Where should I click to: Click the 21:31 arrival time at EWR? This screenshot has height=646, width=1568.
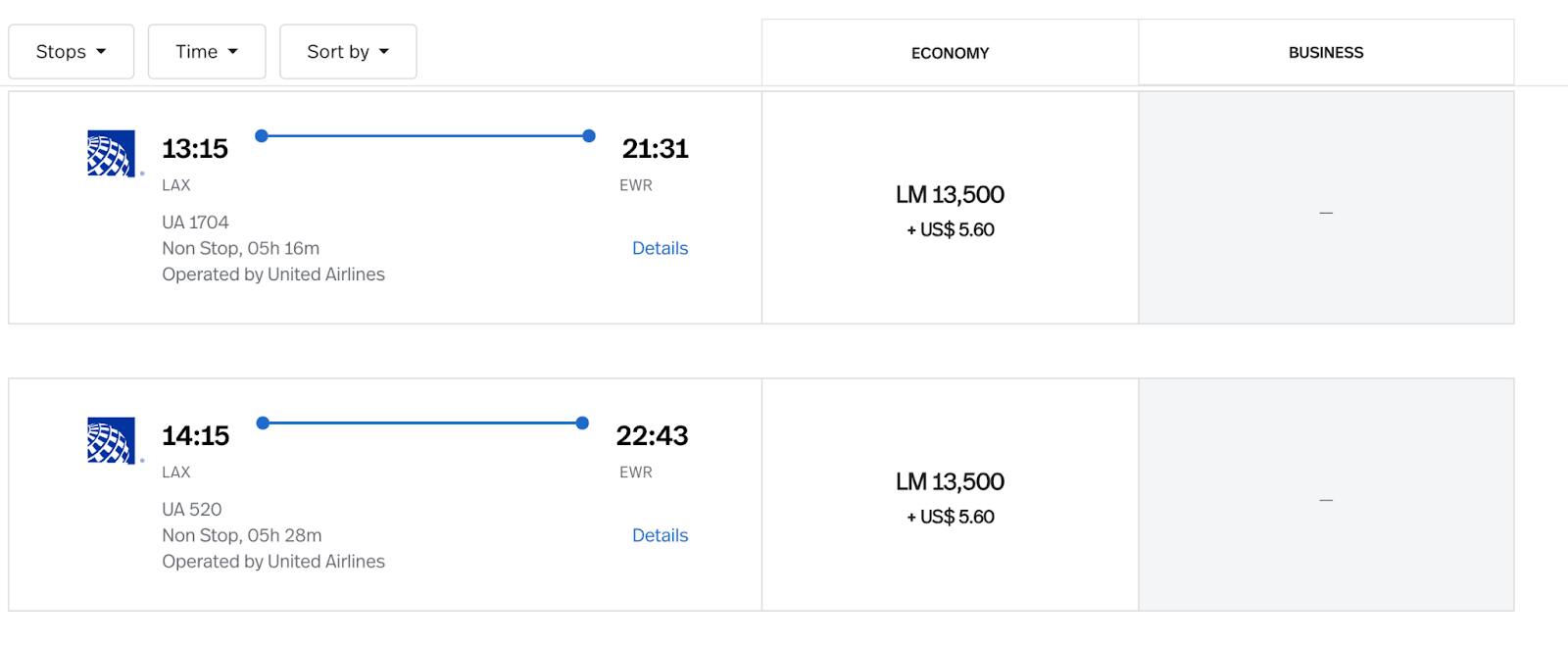tap(655, 149)
